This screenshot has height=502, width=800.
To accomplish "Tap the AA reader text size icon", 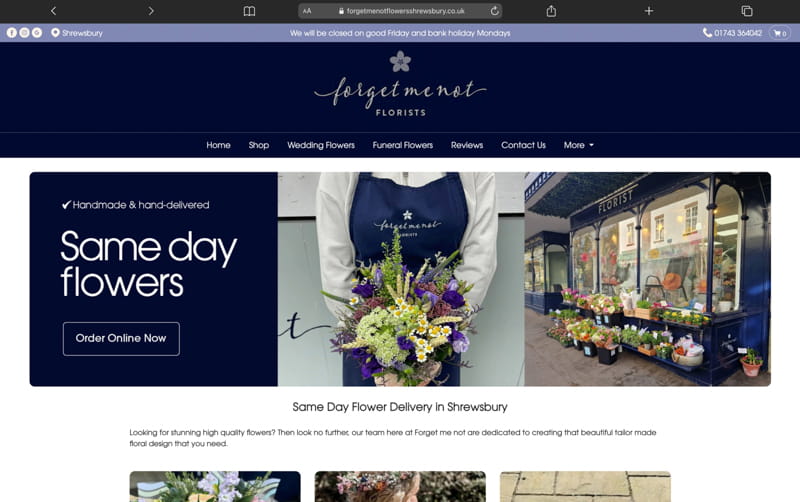I will [307, 11].
